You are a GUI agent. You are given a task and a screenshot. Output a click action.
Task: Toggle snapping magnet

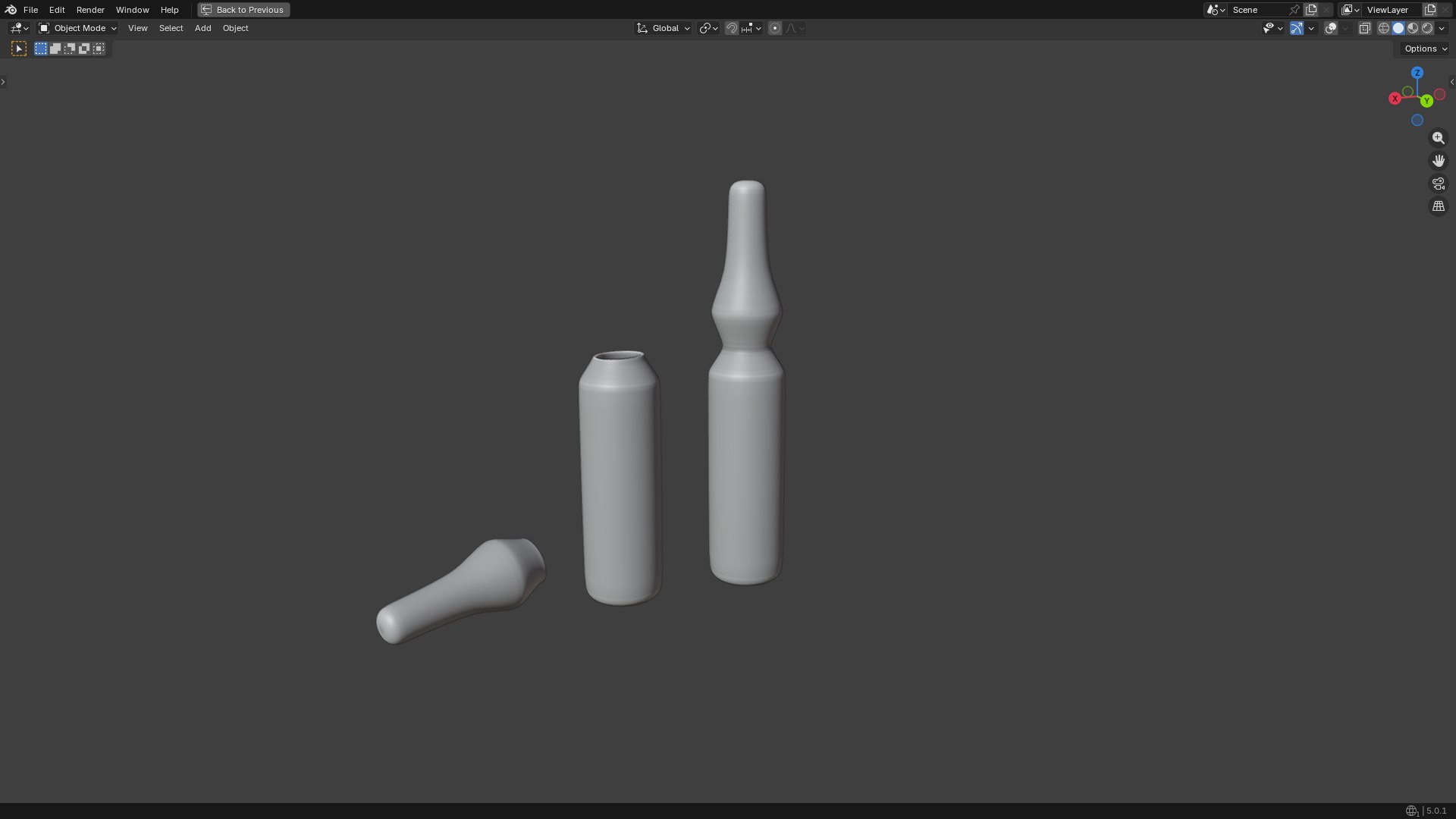(732, 28)
